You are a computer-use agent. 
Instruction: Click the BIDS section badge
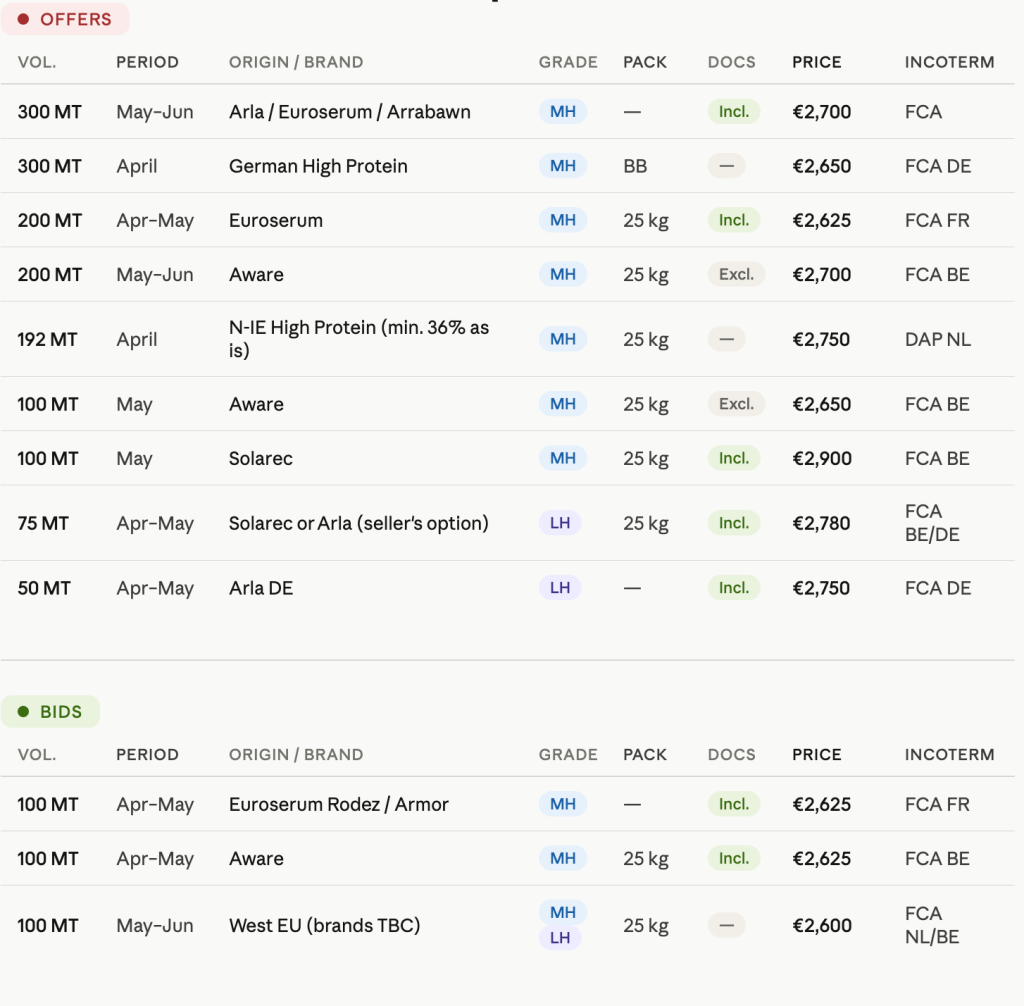tap(50, 711)
